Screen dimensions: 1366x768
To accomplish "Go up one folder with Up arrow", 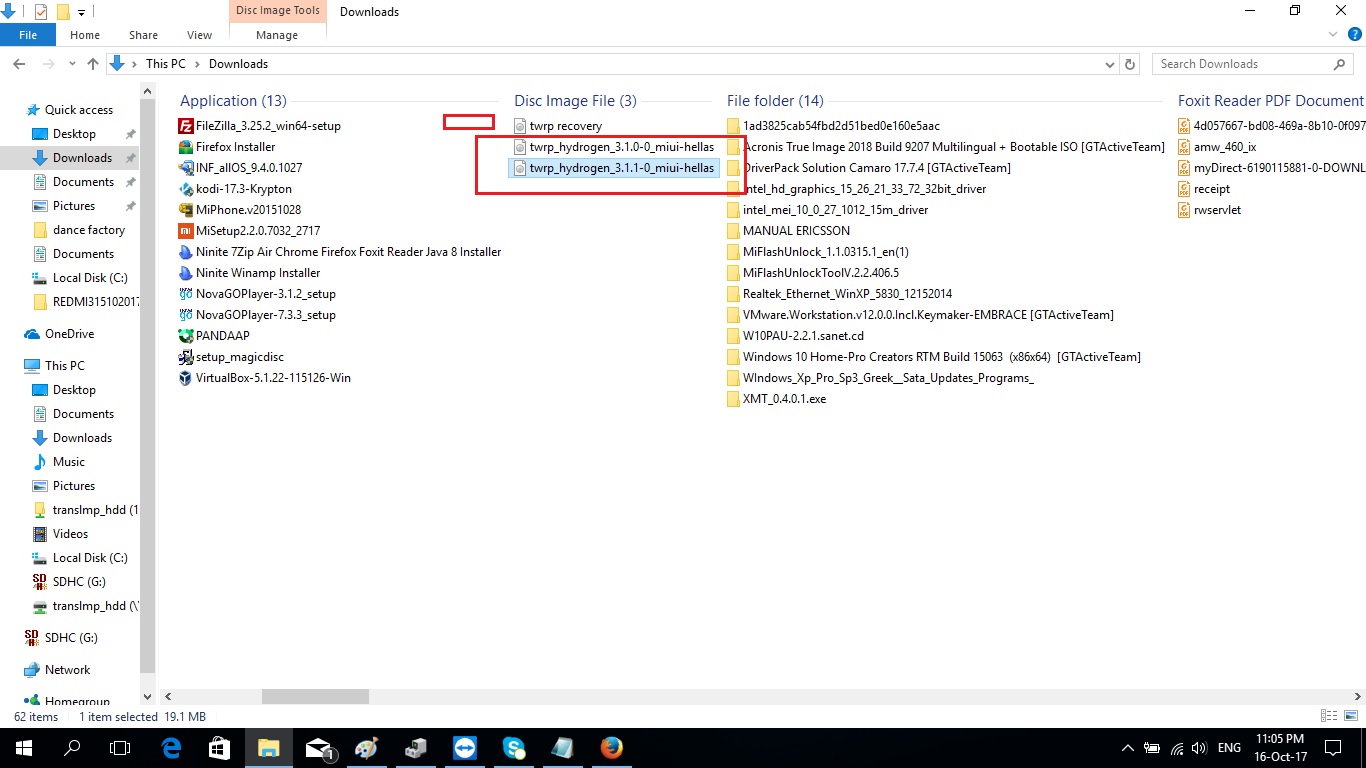I will coord(93,64).
